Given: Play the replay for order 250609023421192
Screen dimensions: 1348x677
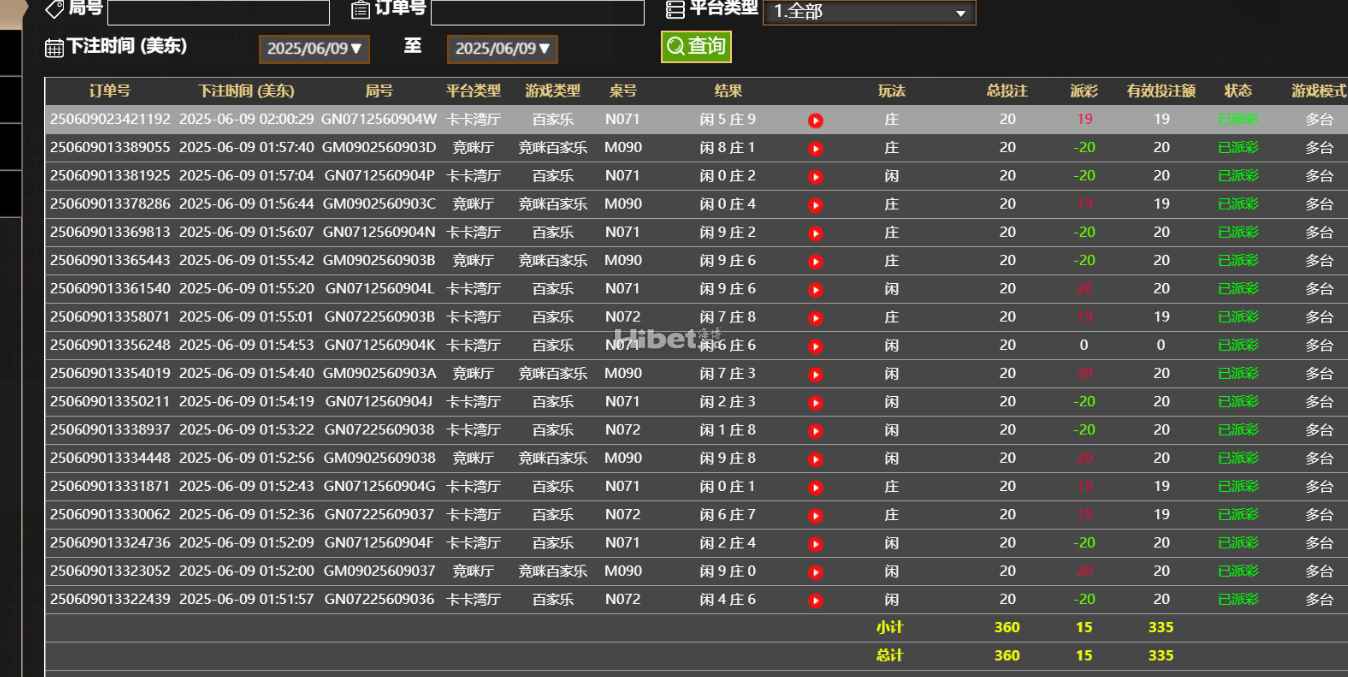Looking at the screenshot, I should pyautogui.click(x=815, y=120).
